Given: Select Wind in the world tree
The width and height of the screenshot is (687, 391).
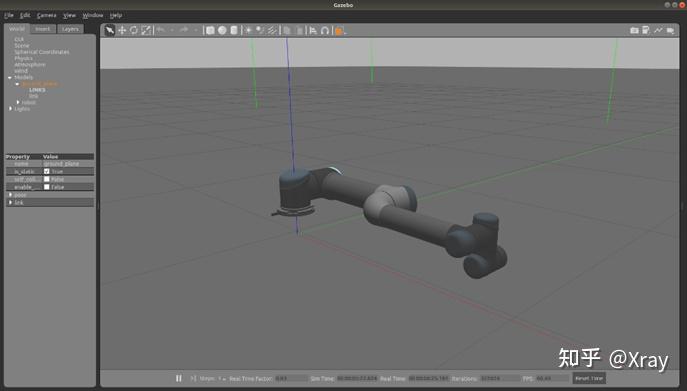Looking at the screenshot, I should click(21, 71).
